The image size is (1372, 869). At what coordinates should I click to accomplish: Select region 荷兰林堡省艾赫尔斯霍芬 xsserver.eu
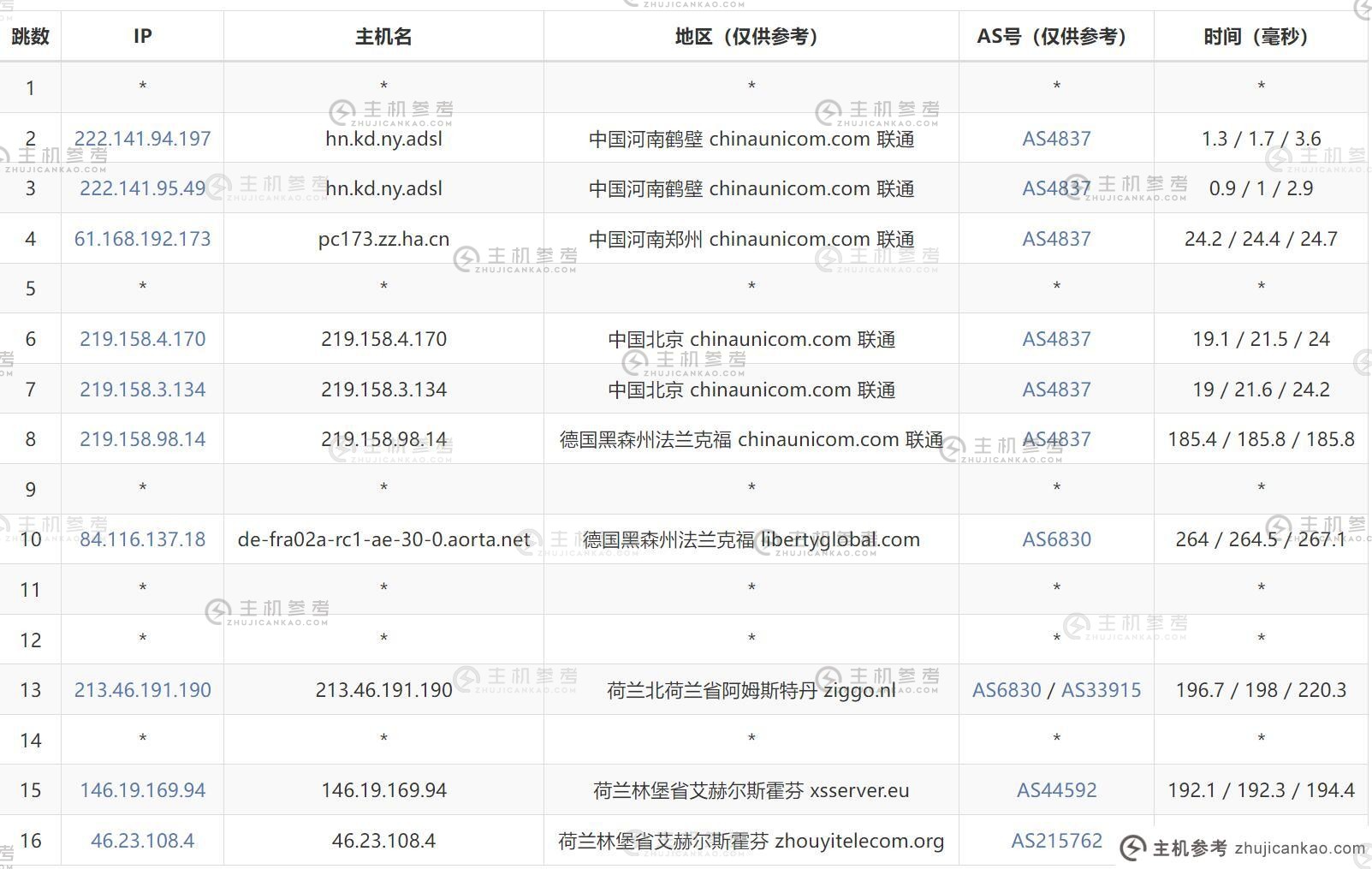coord(751,790)
